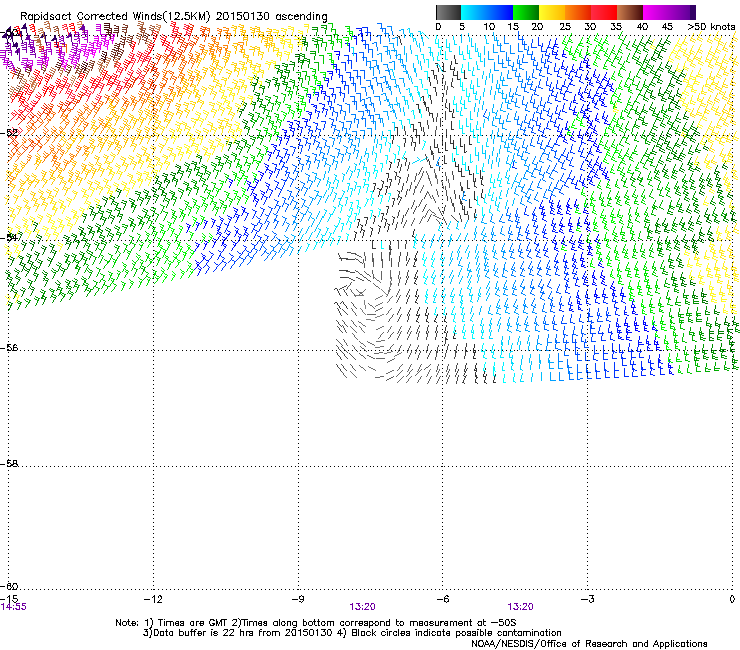Click the '-58' latitude axis label
Viewport: 740px width, 650px height.
pos(9,464)
